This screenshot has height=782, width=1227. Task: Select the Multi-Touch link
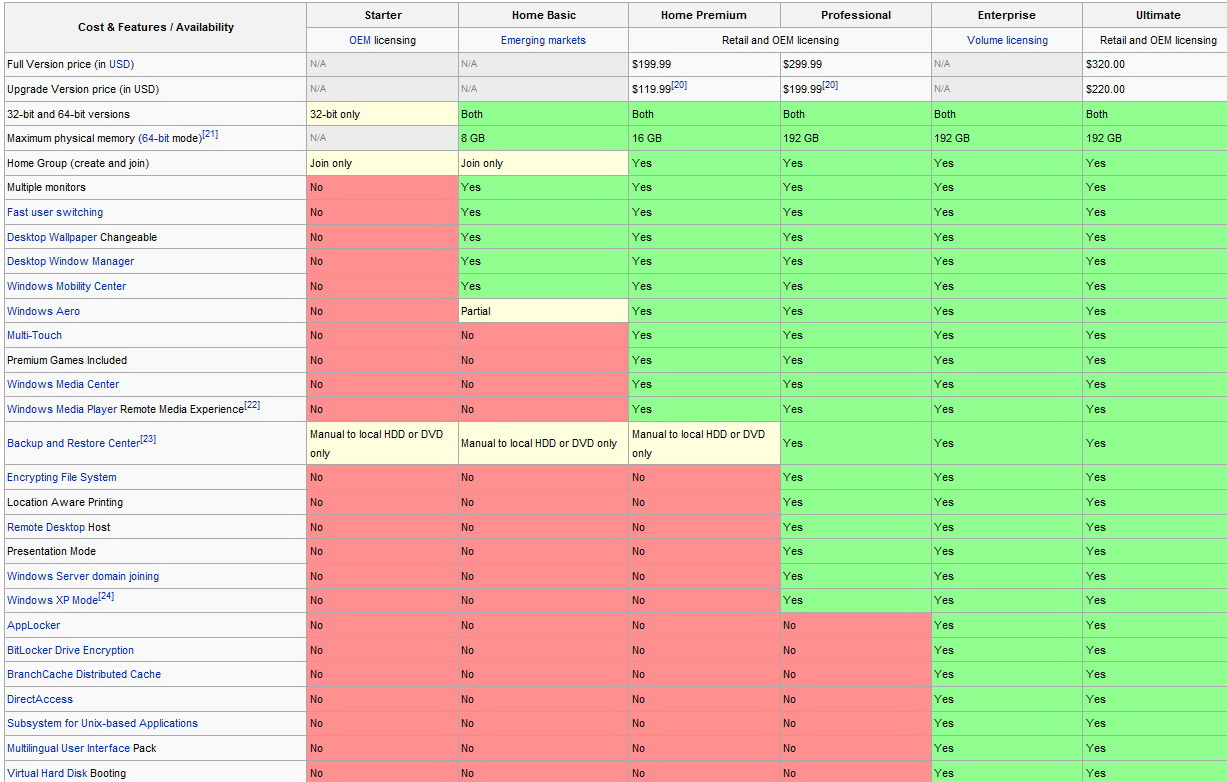[34, 335]
